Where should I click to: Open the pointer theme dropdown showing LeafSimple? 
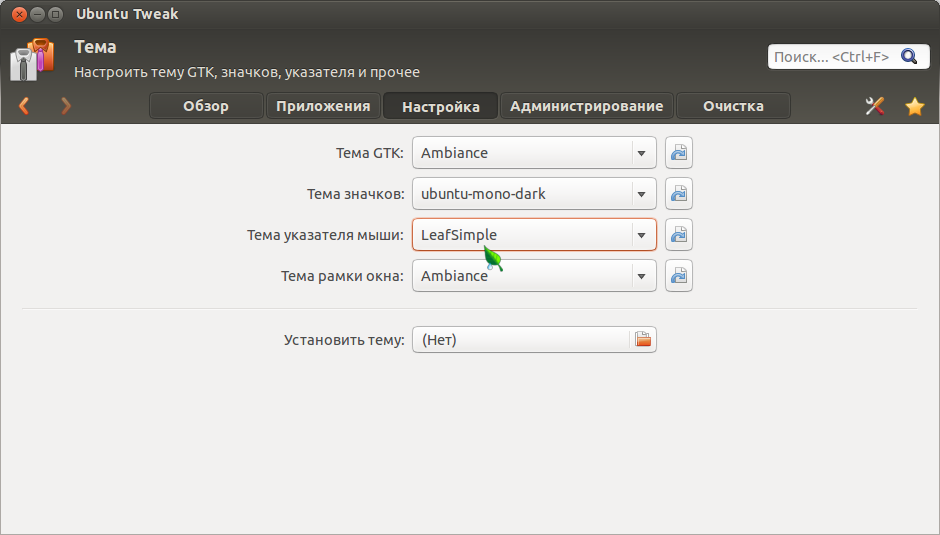point(534,235)
